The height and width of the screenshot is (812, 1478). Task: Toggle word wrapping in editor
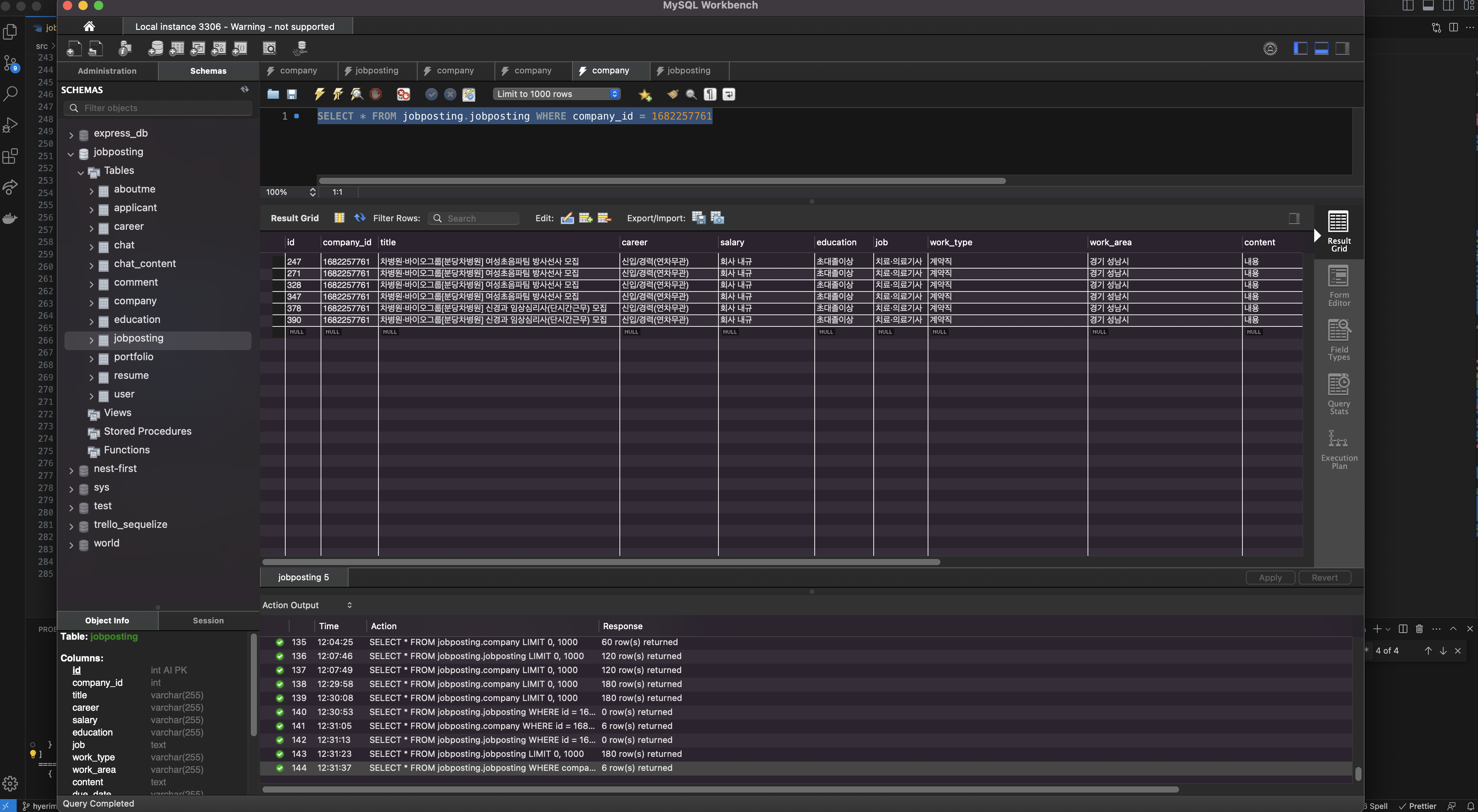point(729,94)
